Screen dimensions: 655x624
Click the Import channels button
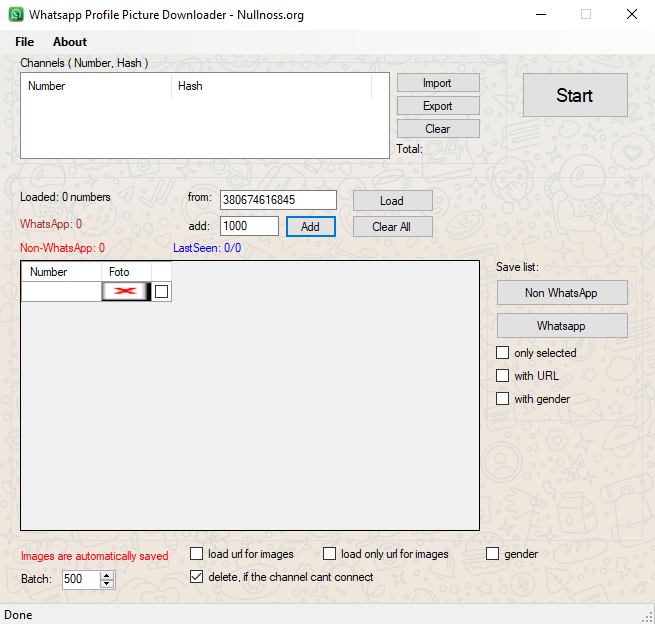click(x=437, y=83)
